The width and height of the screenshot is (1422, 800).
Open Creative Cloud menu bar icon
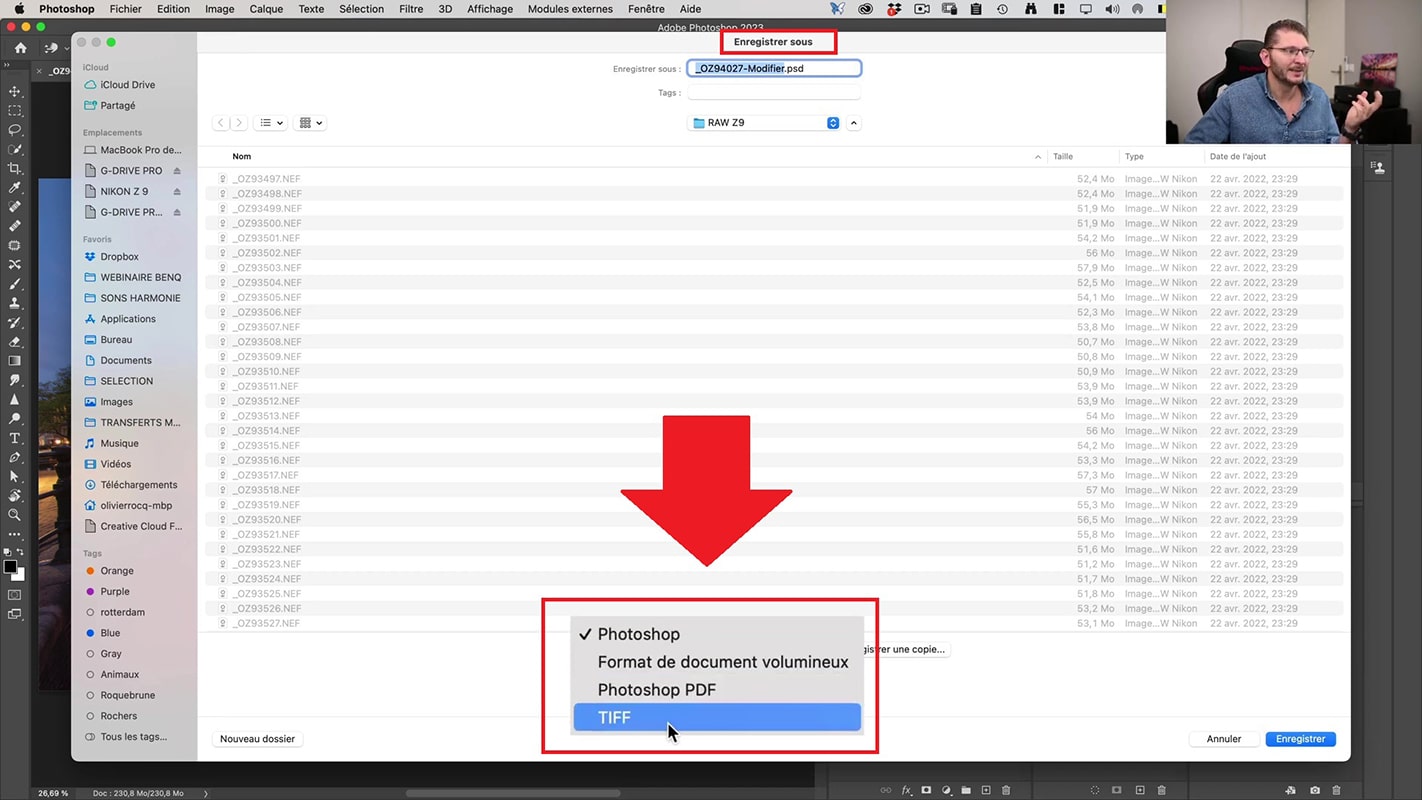click(x=866, y=9)
